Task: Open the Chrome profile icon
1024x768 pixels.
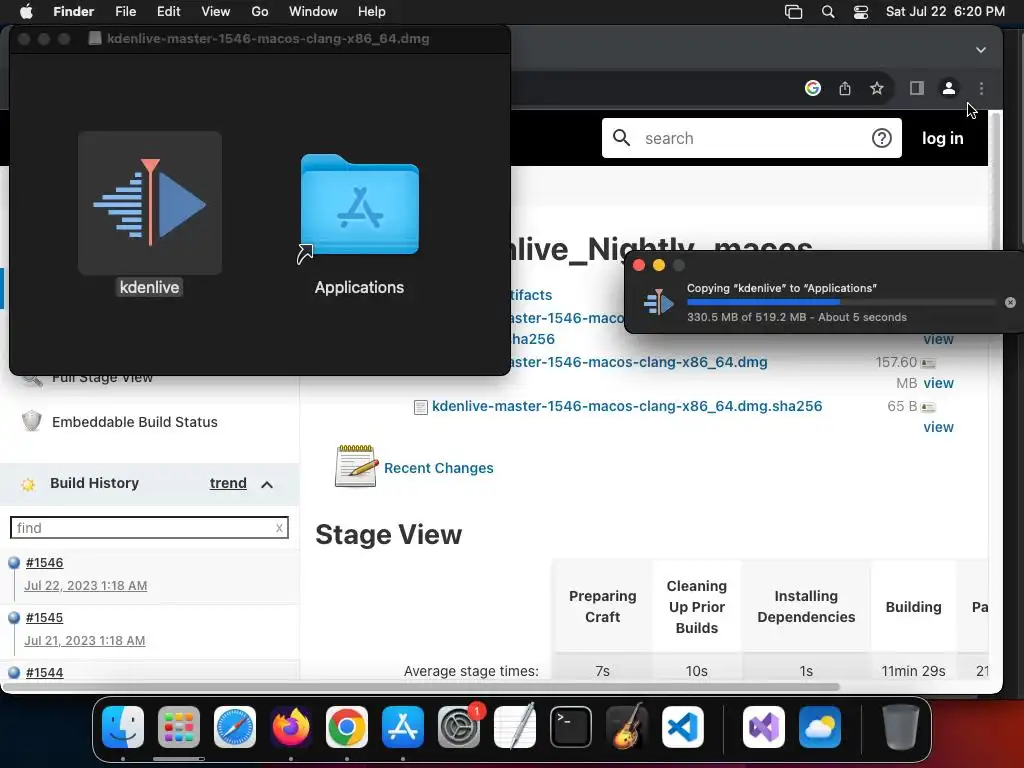Action: 948,88
